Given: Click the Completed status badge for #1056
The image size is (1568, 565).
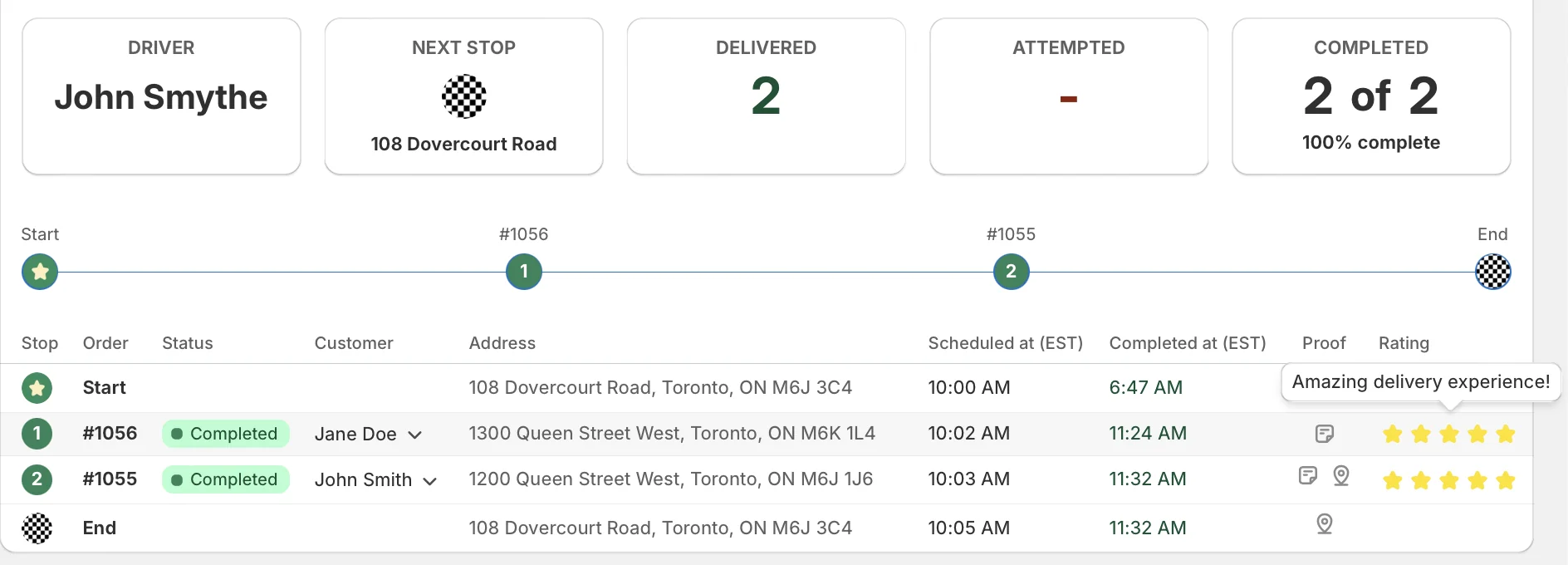Looking at the screenshot, I should [x=226, y=434].
